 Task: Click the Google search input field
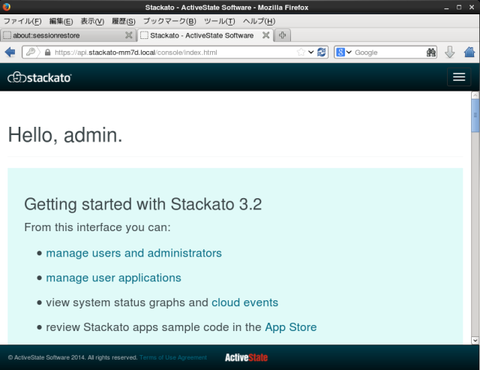coord(389,52)
